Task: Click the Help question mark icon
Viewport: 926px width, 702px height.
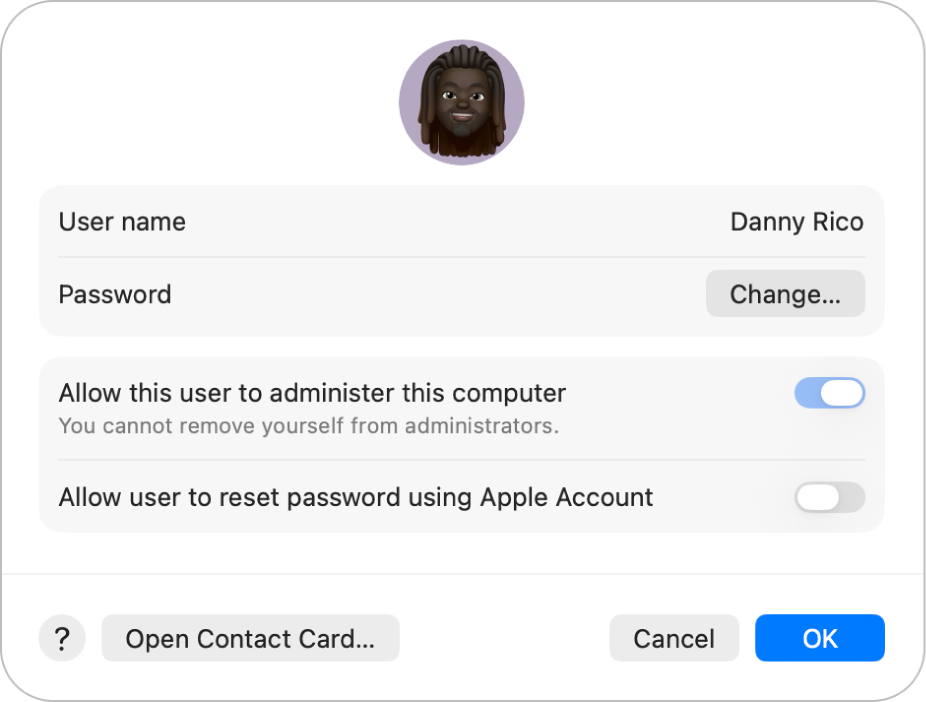Action: tap(62, 638)
